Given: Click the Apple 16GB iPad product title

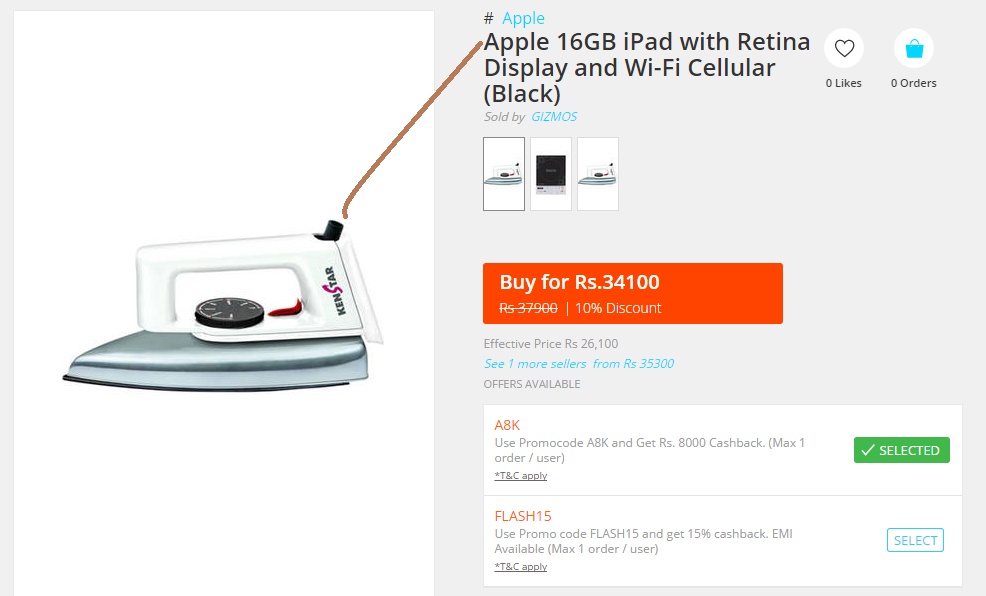Looking at the screenshot, I should point(647,67).
